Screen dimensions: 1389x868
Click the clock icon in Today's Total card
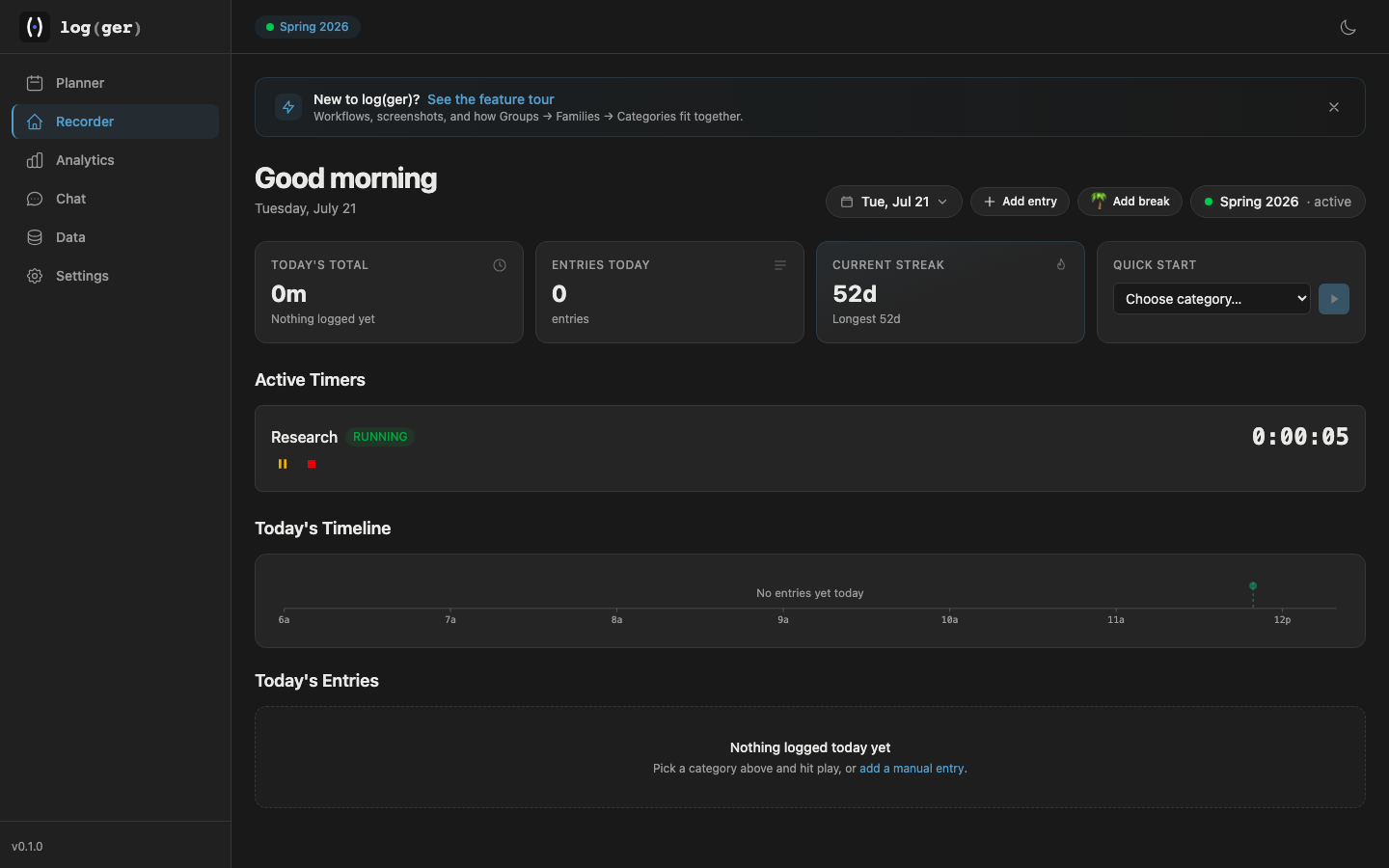(500, 265)
